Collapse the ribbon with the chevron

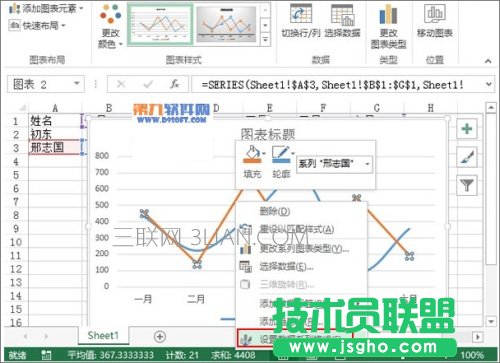pyautogui.click(x=488, y=61)
